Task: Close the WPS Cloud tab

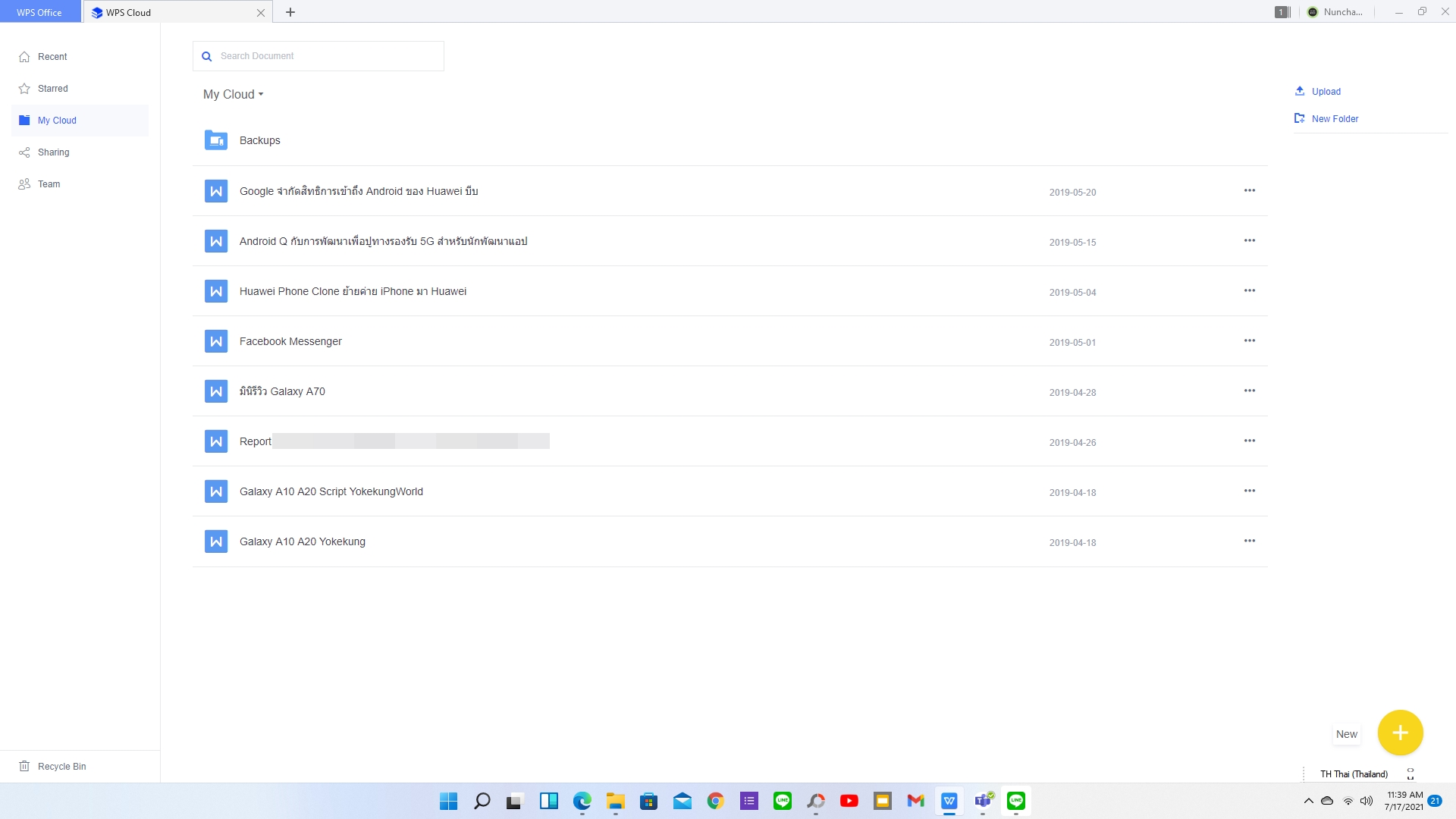Action: pos(261,13)
